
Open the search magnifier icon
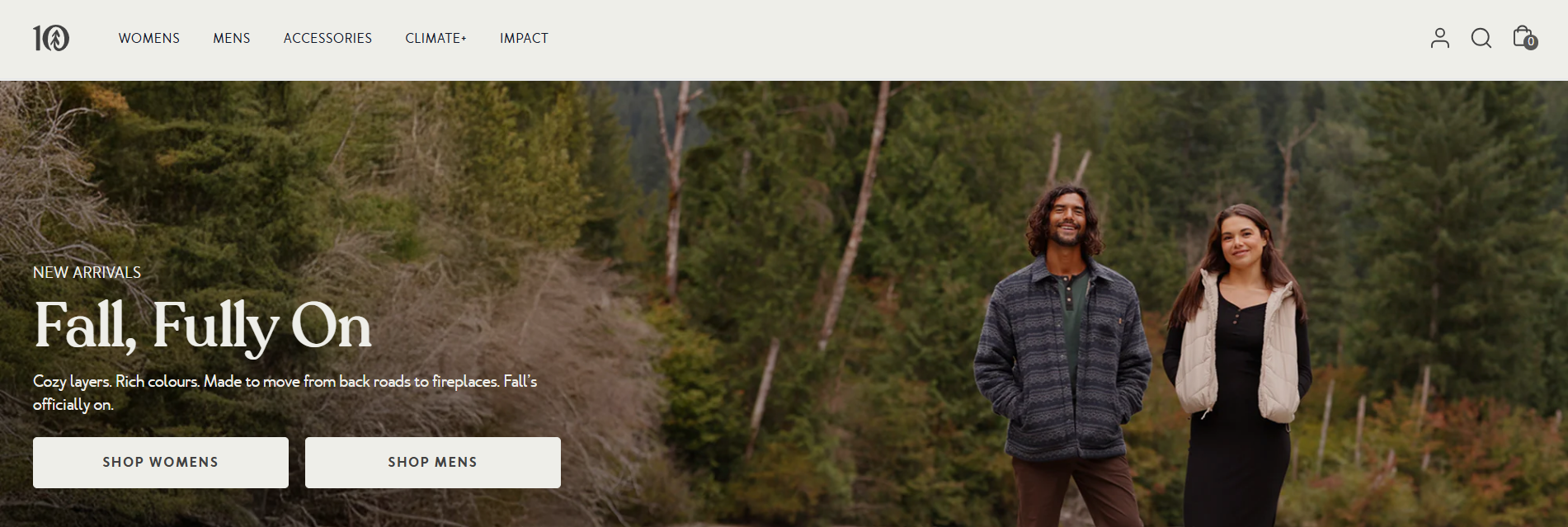click(1481, 38)
